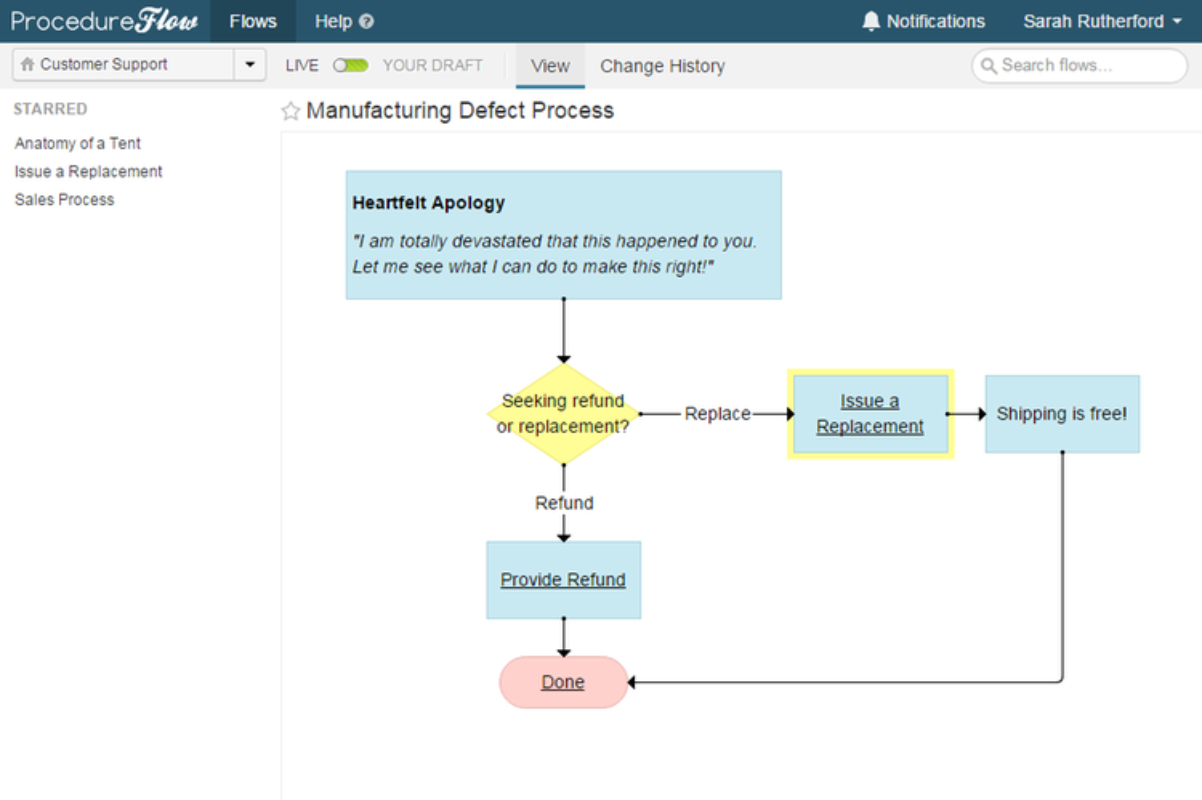Select the View tab
Image resolution: width=1202 pixels, height=800 pixels.
click(550, 66)
